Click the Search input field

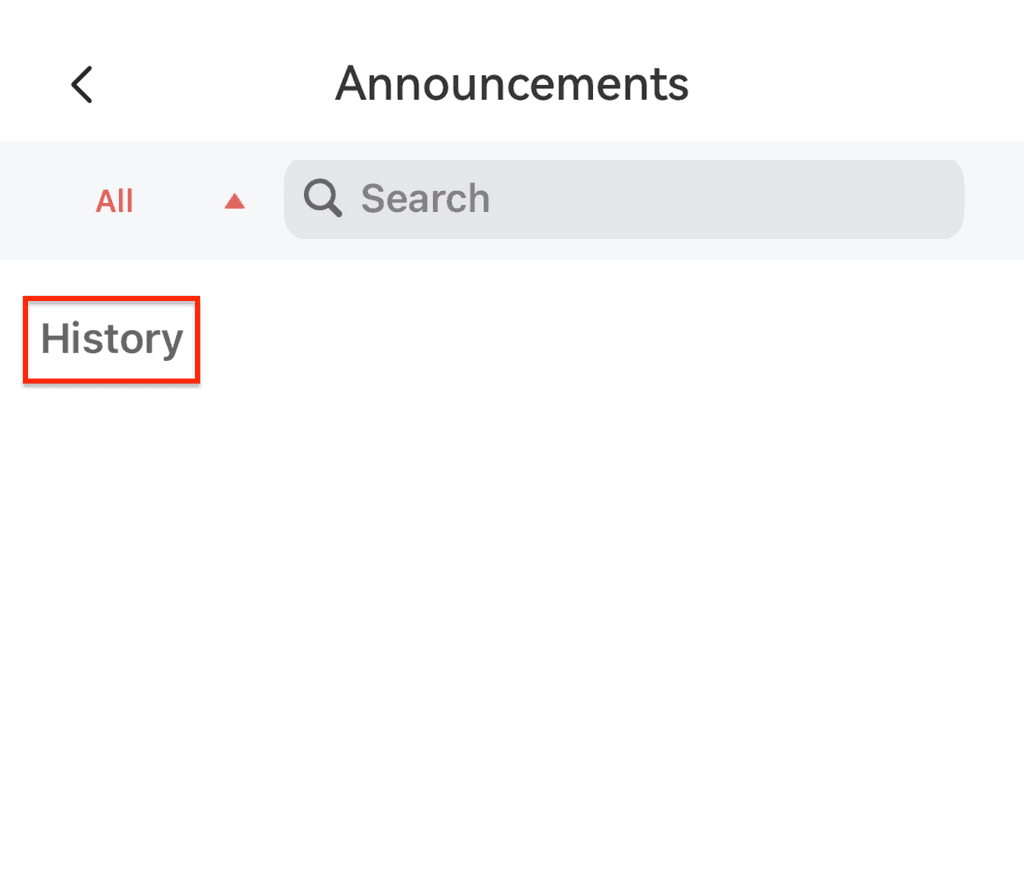pos(640,199)
